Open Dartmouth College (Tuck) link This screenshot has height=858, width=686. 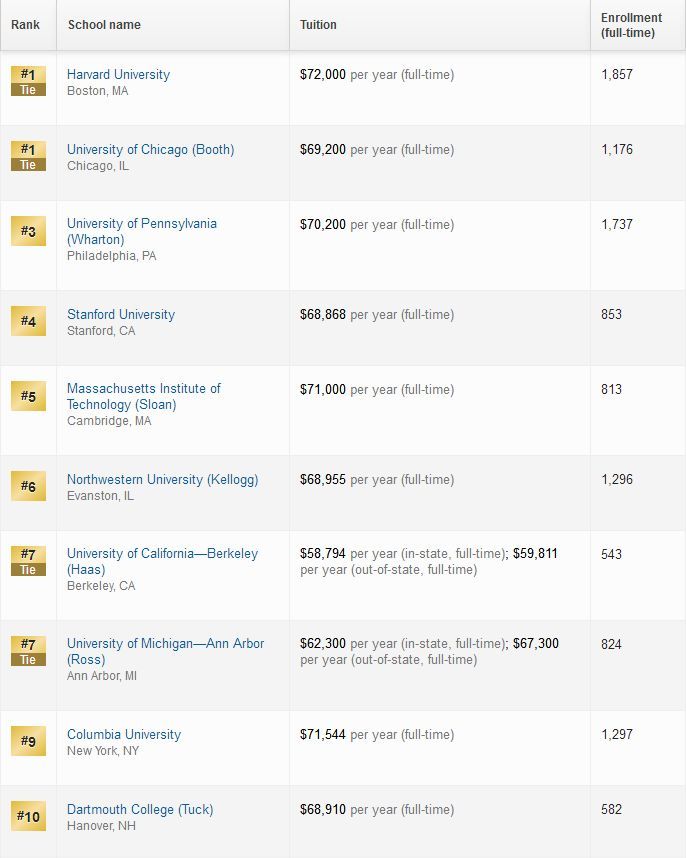(x=140, y=809)
